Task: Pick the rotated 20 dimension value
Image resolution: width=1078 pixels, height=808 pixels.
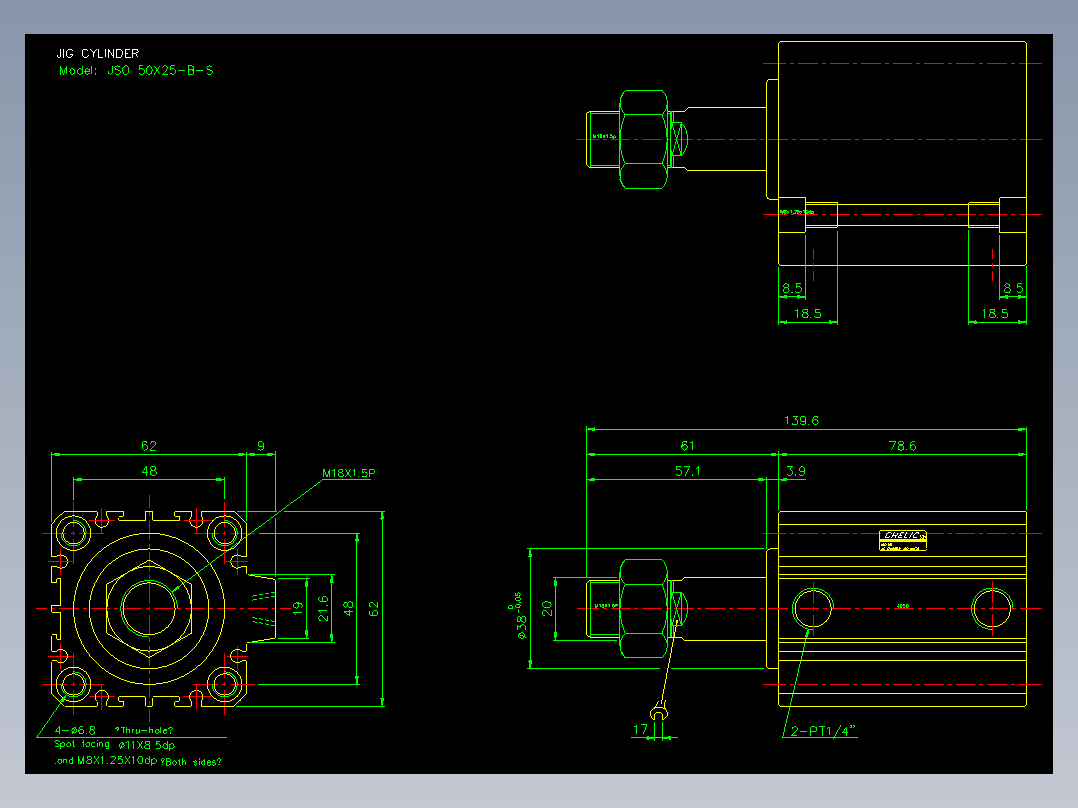Action: pyautogui.click(x=547, y=609)
